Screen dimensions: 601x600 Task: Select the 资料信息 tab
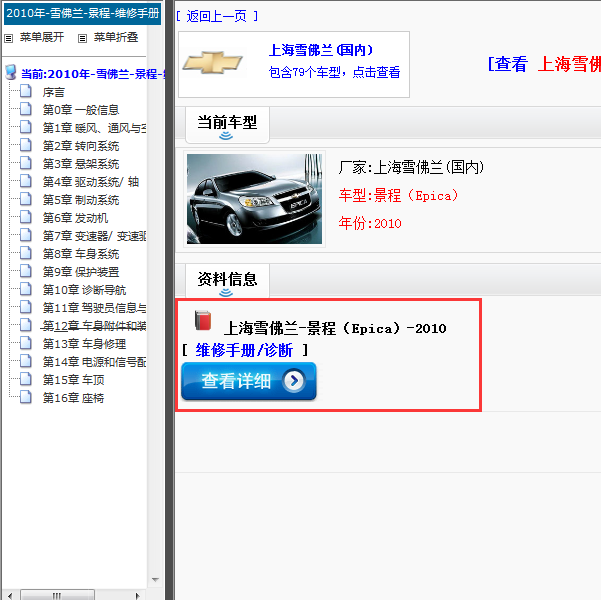(227, 281)
